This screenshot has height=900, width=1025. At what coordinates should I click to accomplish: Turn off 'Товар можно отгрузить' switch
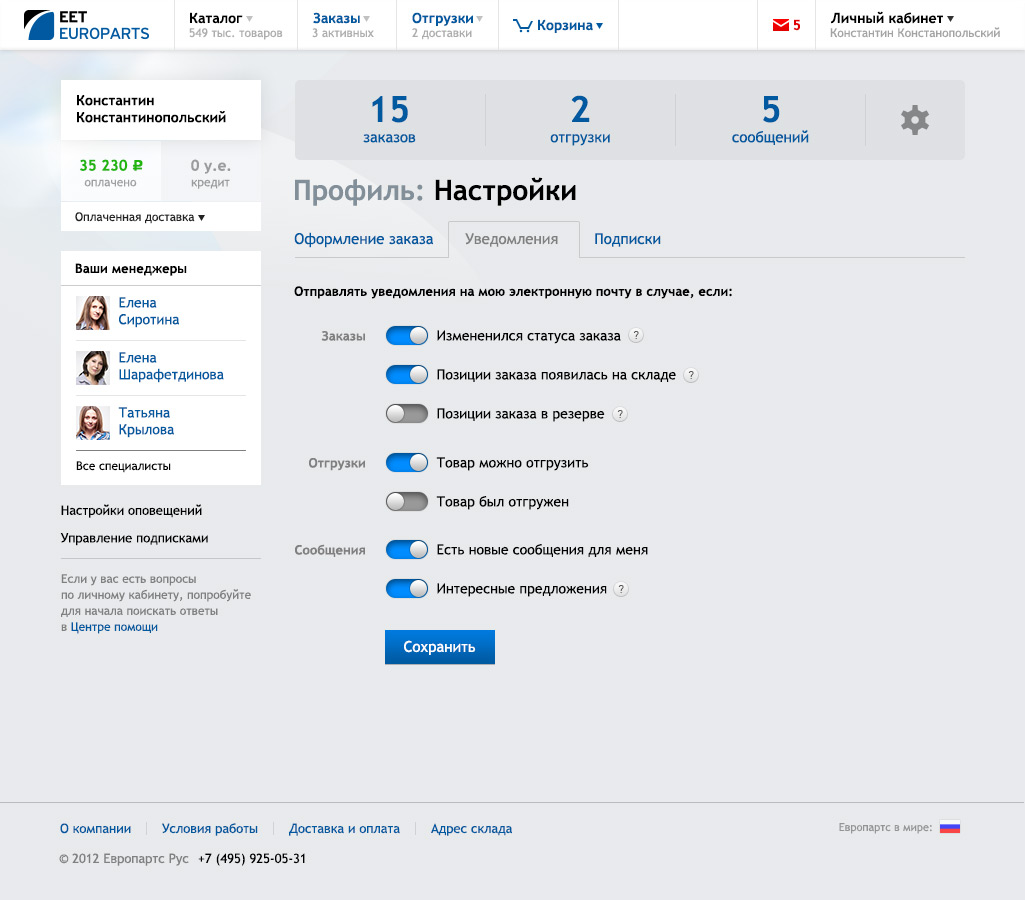pyautogui.click(x=407, y=462)
